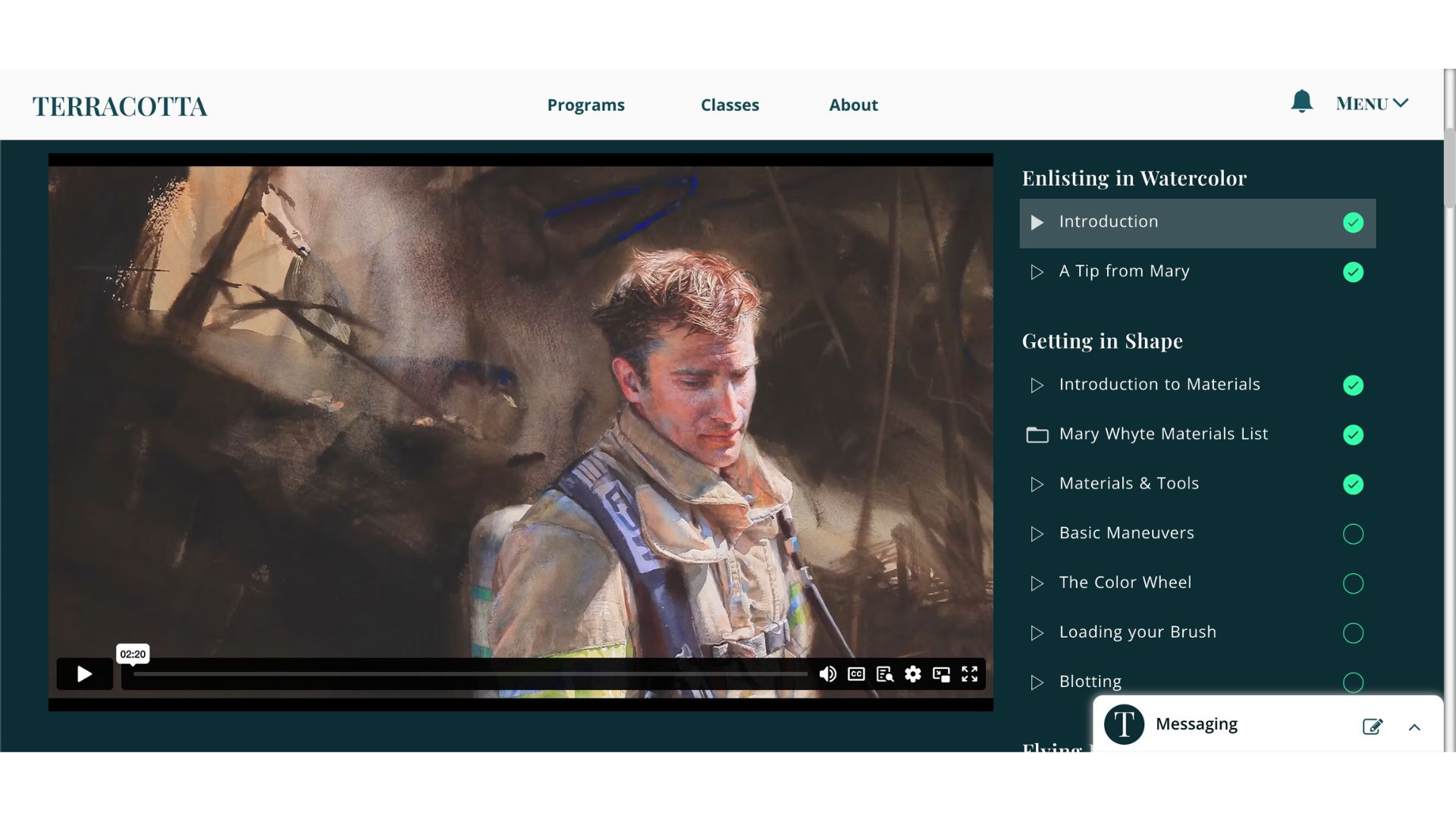This screenshot has height=819, width=1456.
Task: Go to Classes page
Action: click(x=730, y=105)
